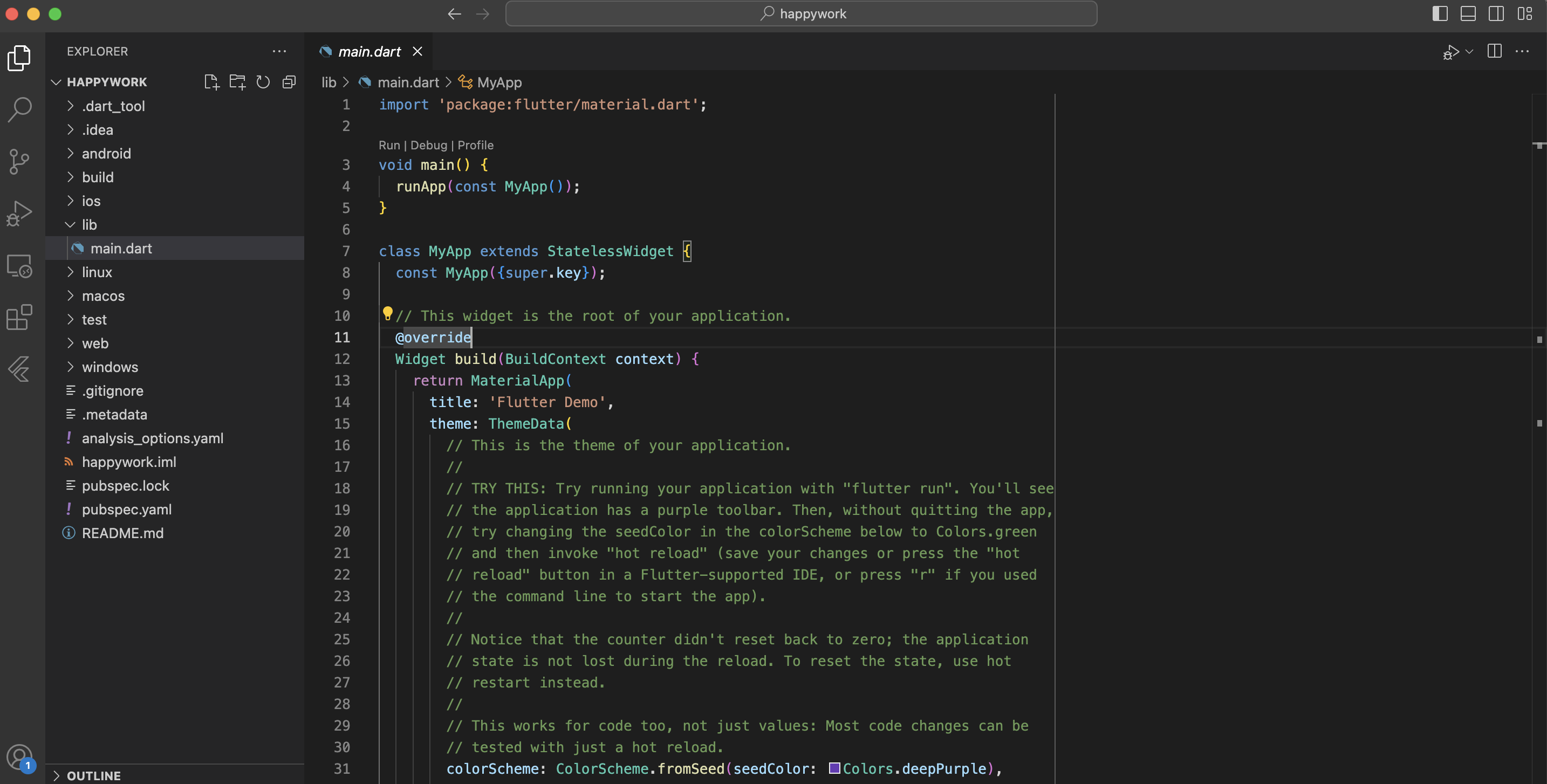The height and width of the screenshot is (784, 1547).
Task: Open the Flutter sidebar icon
Action: 19,369
